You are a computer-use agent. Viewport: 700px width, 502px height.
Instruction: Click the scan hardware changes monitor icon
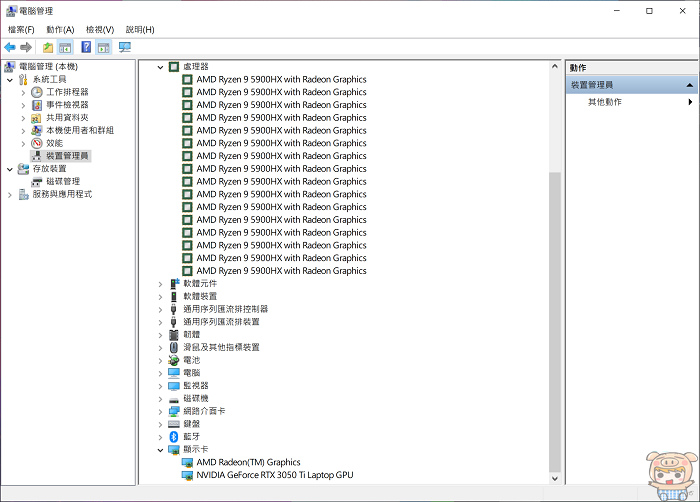pyautogui.click(x=125, y=47)
